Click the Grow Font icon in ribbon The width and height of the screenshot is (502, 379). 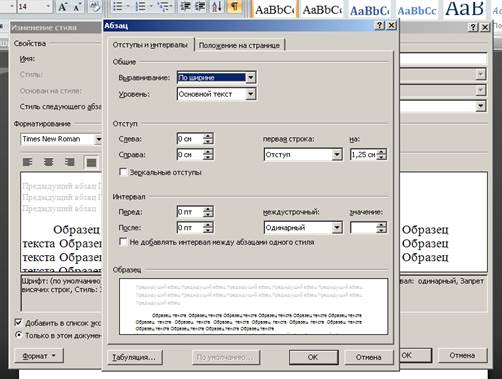click(62, 7)
